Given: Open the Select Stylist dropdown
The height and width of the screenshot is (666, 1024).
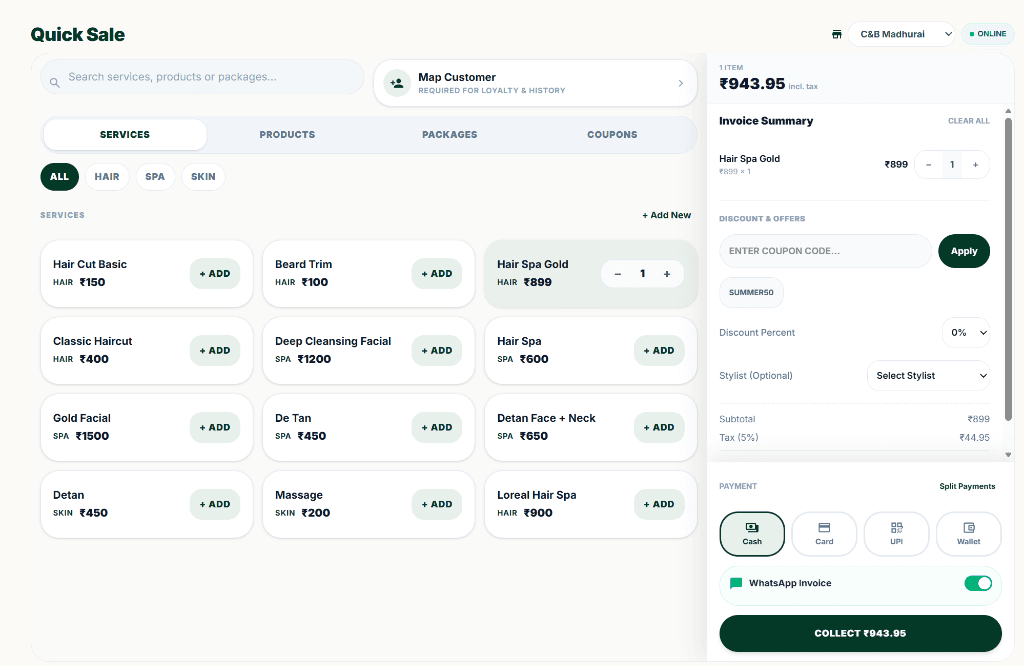Looking at the screenshot, I should tap(928, 375).
